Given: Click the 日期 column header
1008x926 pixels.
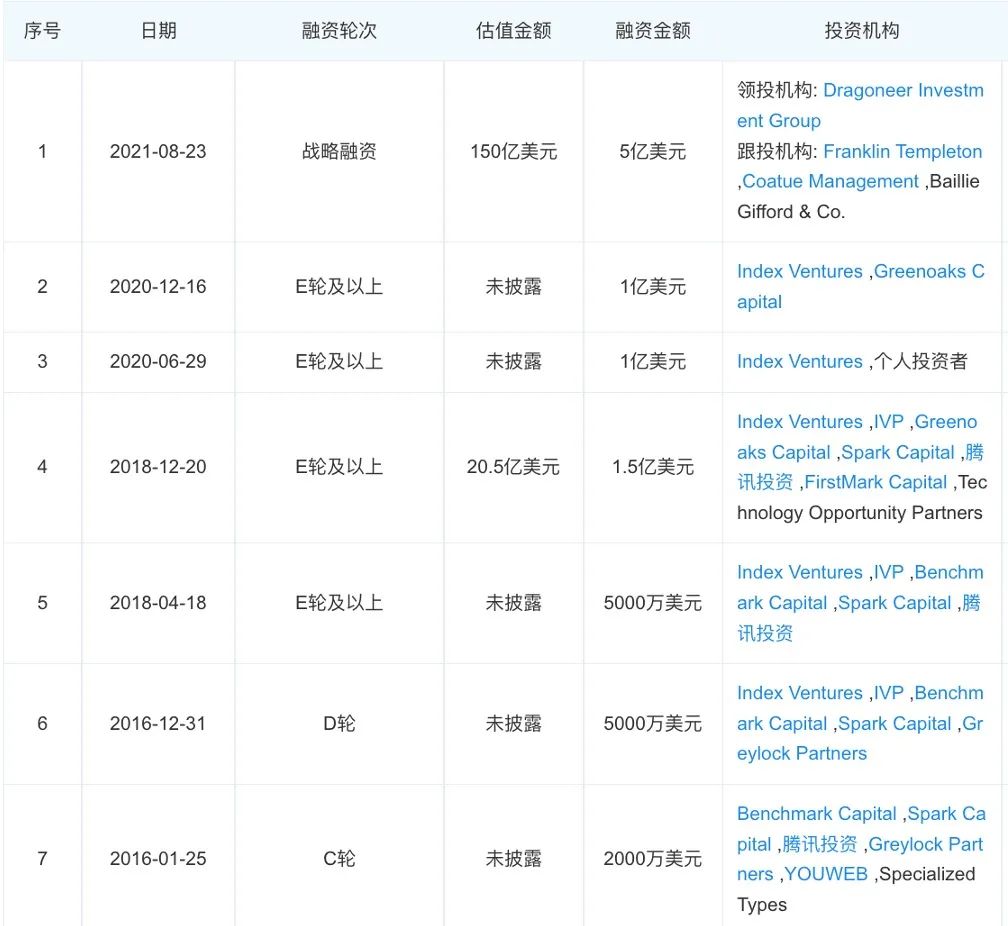Looking at the screenshot, I should tap(158, 31).
